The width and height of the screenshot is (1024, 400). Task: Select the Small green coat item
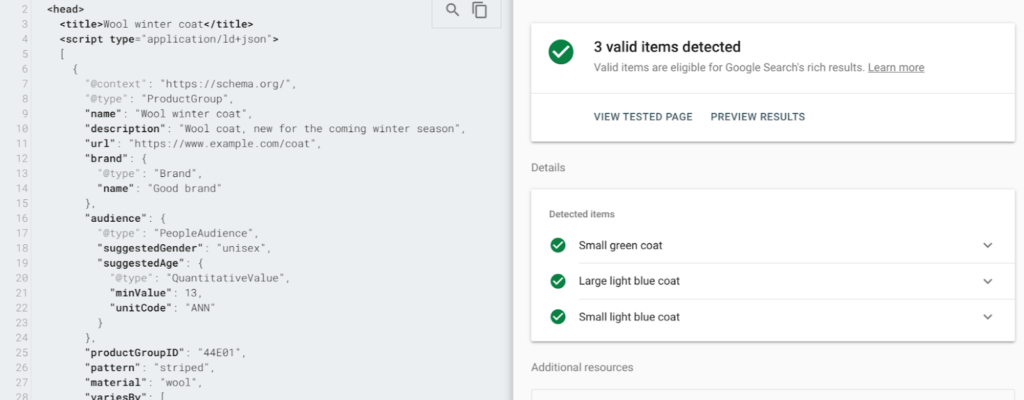(x=620, y=245)
